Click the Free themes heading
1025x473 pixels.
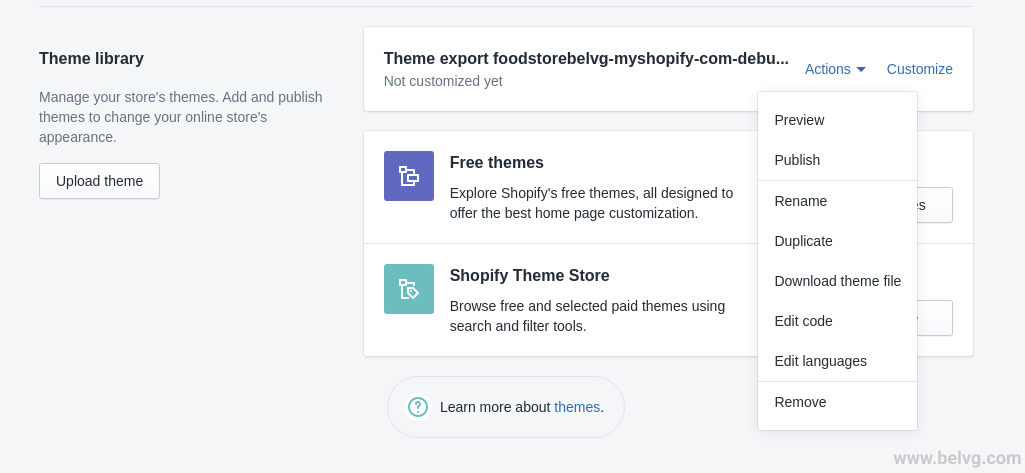pos(496,162)
